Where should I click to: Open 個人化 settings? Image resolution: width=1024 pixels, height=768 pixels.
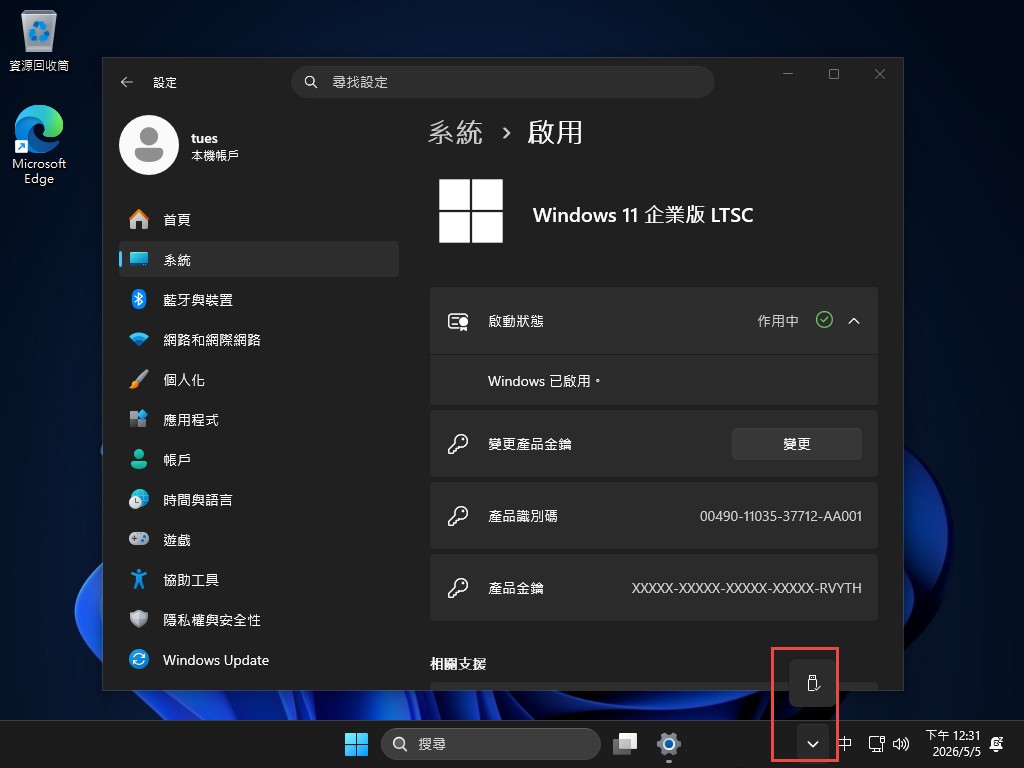259,380
